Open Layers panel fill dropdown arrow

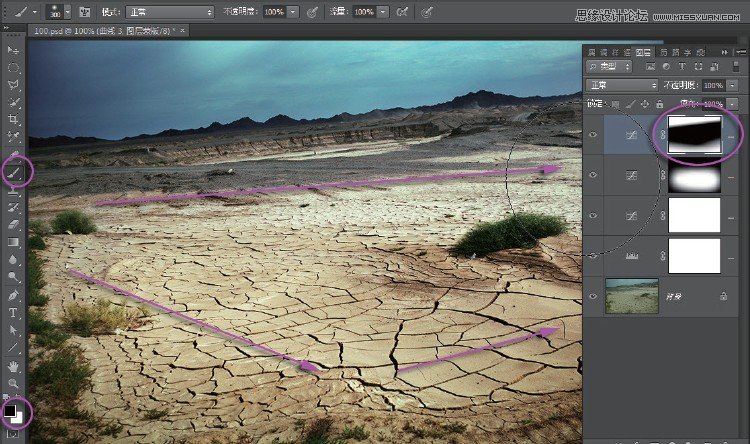click(x=732, y=104)
